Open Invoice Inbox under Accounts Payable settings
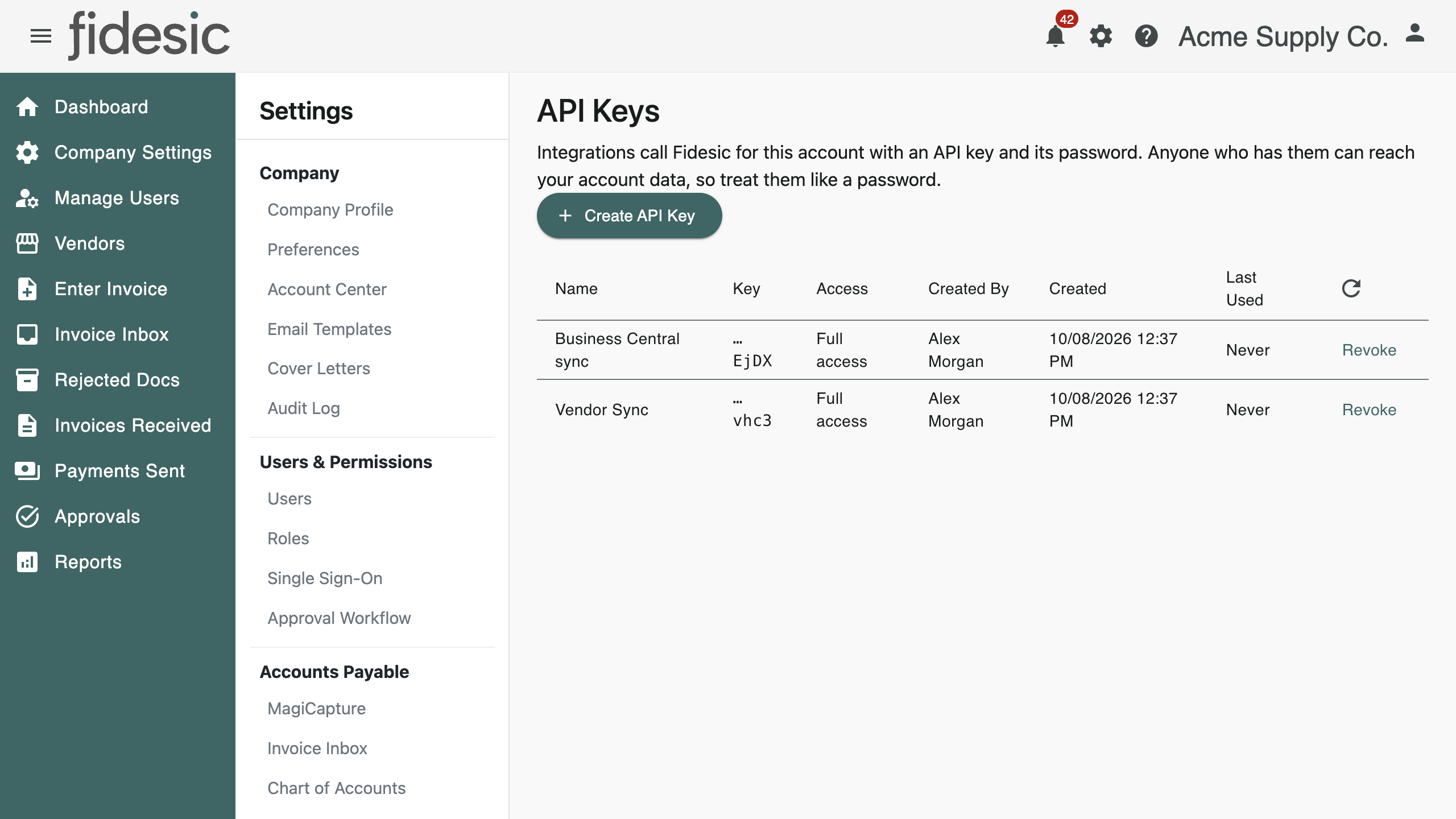 (x=317, y=748)
